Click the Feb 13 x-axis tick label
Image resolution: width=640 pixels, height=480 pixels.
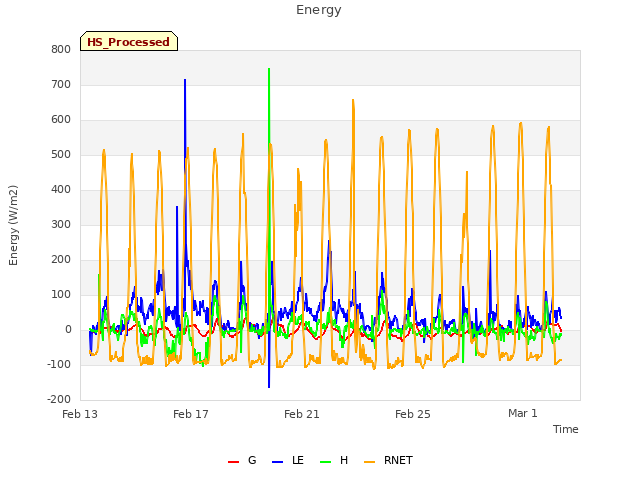point(80,414)
